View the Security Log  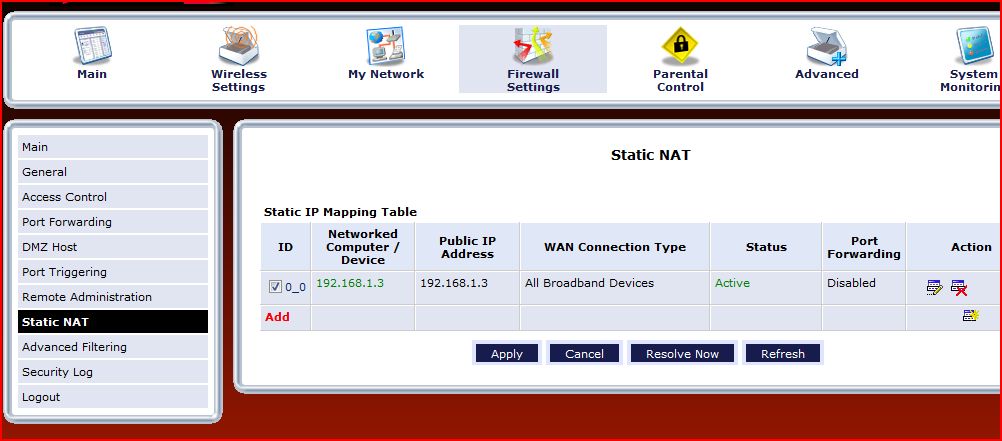pos(113,371)
